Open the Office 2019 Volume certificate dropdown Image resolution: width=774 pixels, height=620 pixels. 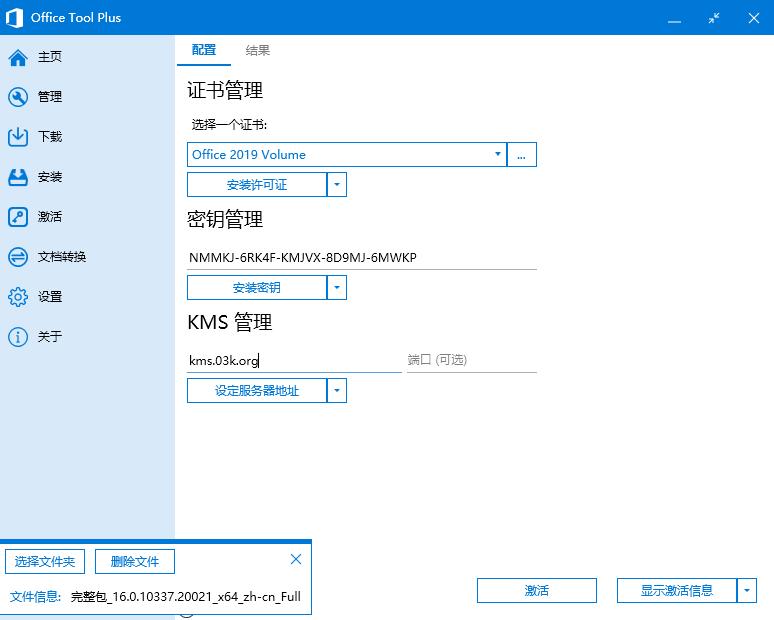pos(347,155)
